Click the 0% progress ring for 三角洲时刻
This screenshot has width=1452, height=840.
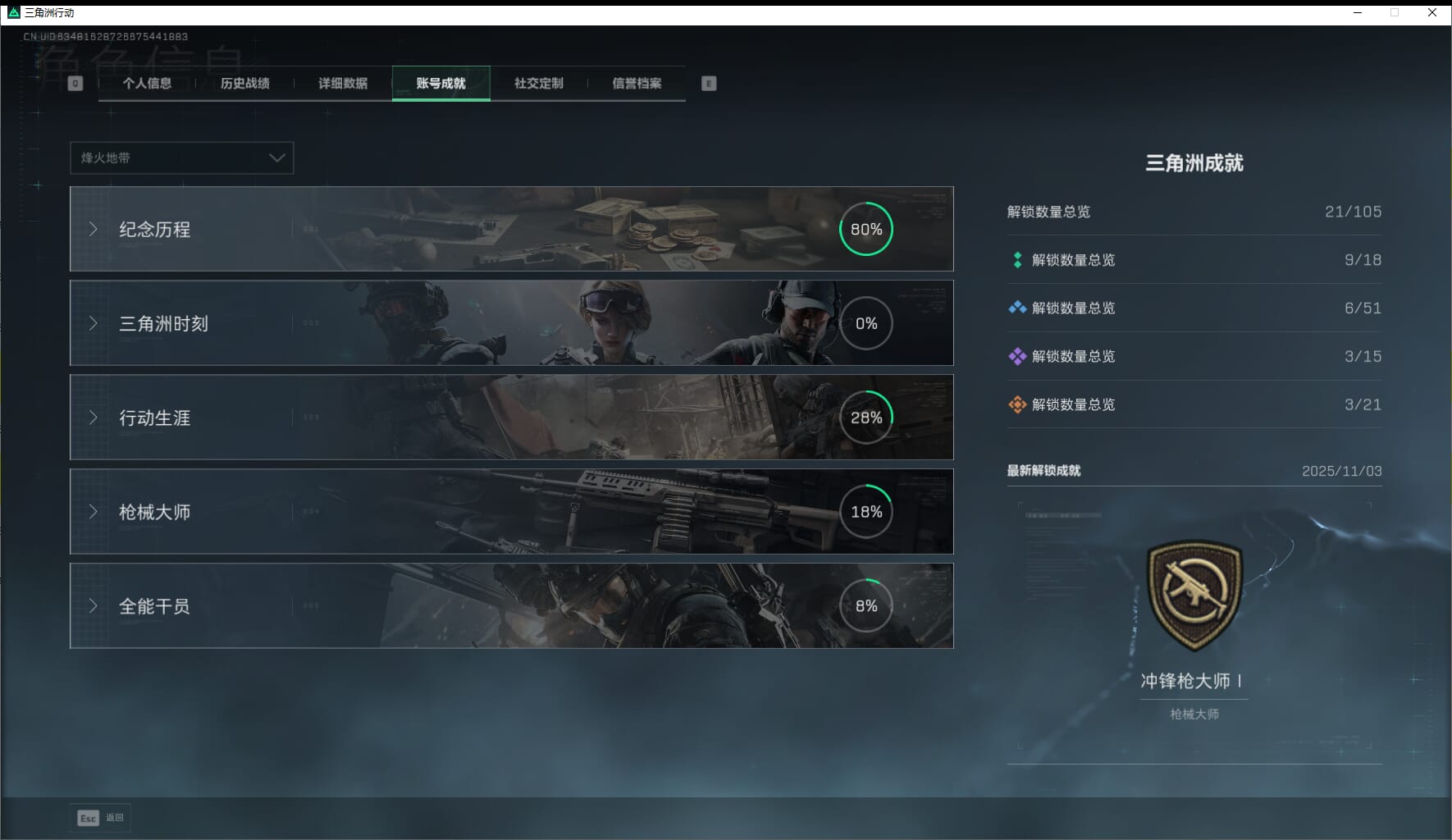point(866,323)
